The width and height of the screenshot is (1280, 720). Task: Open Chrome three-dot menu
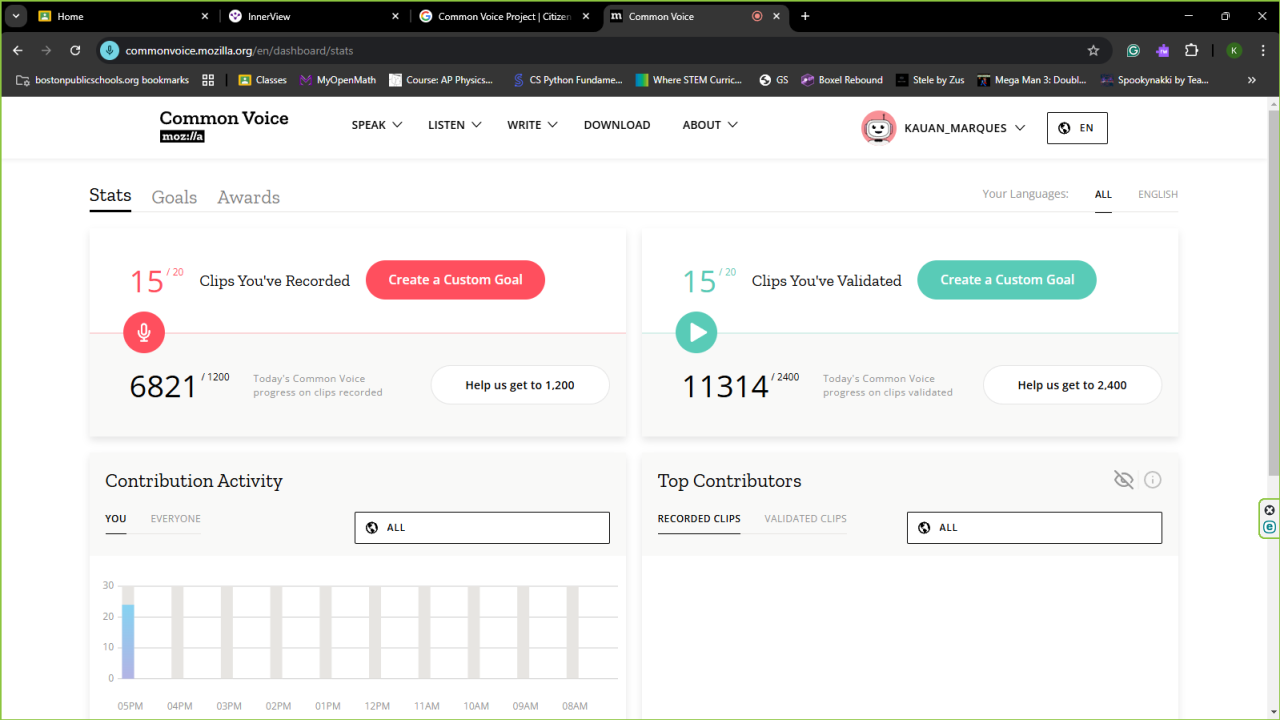coord(1261,50)
